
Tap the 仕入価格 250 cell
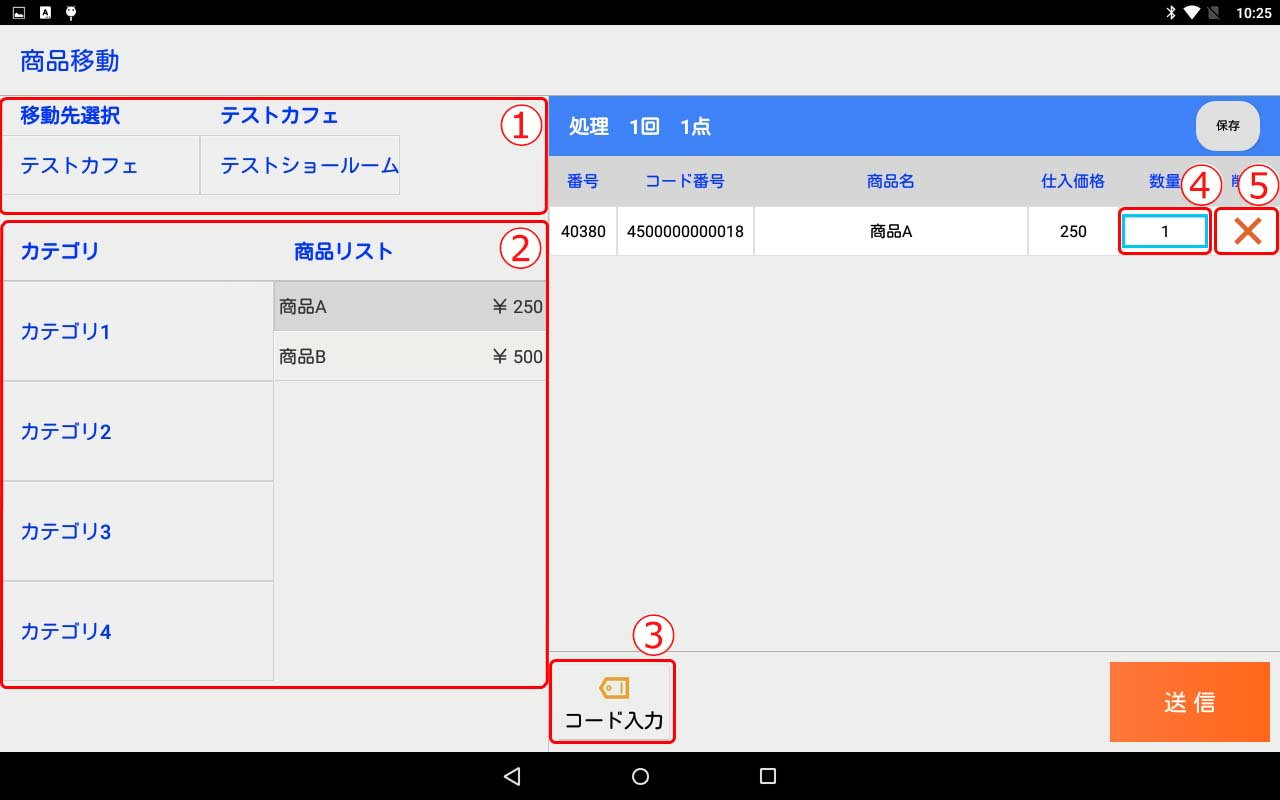[x=1073, y=232]
